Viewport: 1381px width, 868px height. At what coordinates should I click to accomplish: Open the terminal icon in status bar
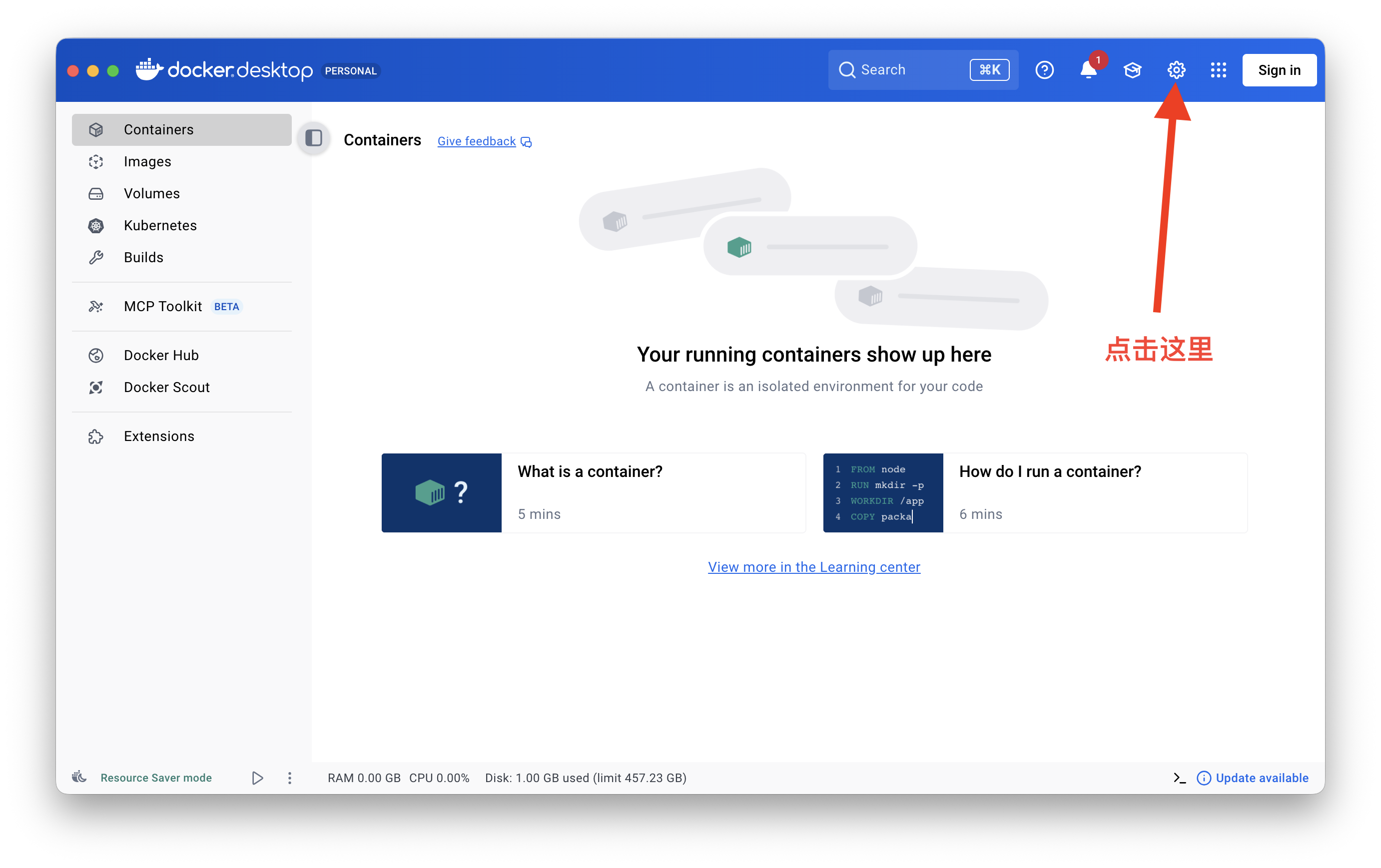1179,778
